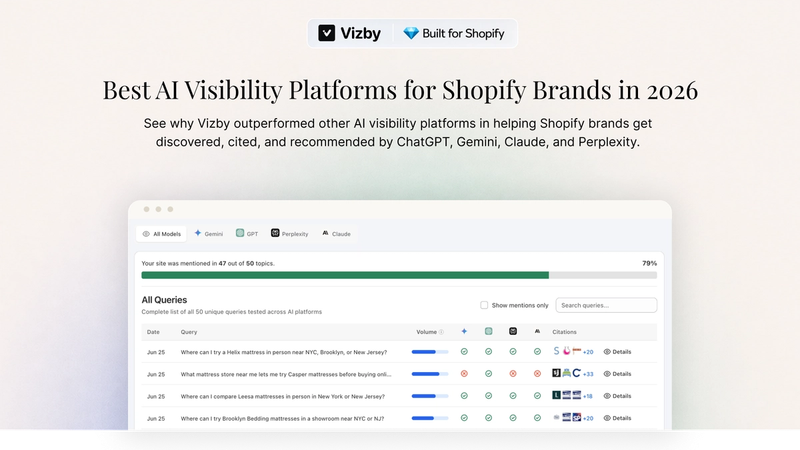Image resolution: width=800 pixels, height=450 pixels.
Task: Click the Claude column header icon
Action: (x=537, y=332)
